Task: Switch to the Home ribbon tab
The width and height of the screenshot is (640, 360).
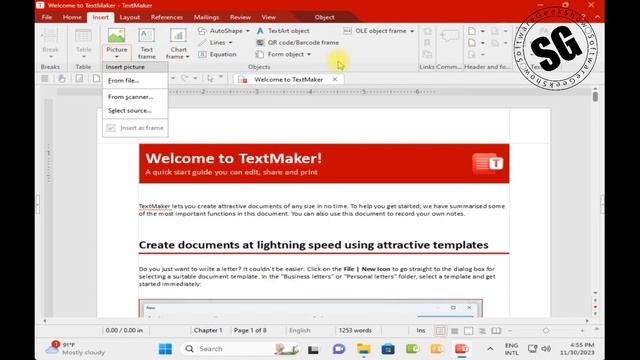Action: click(72, 17)
